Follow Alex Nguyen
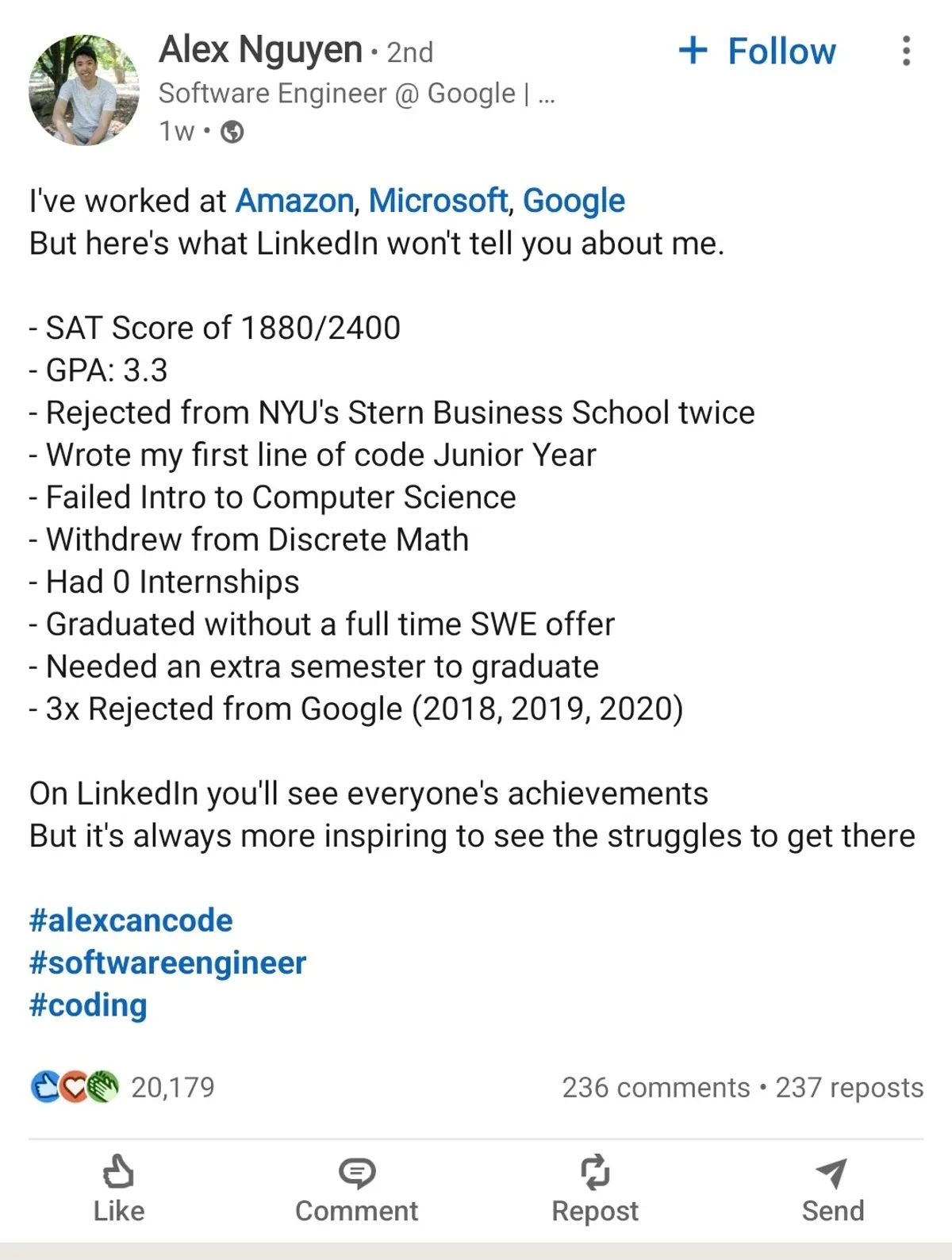 (x=781, y=51)
